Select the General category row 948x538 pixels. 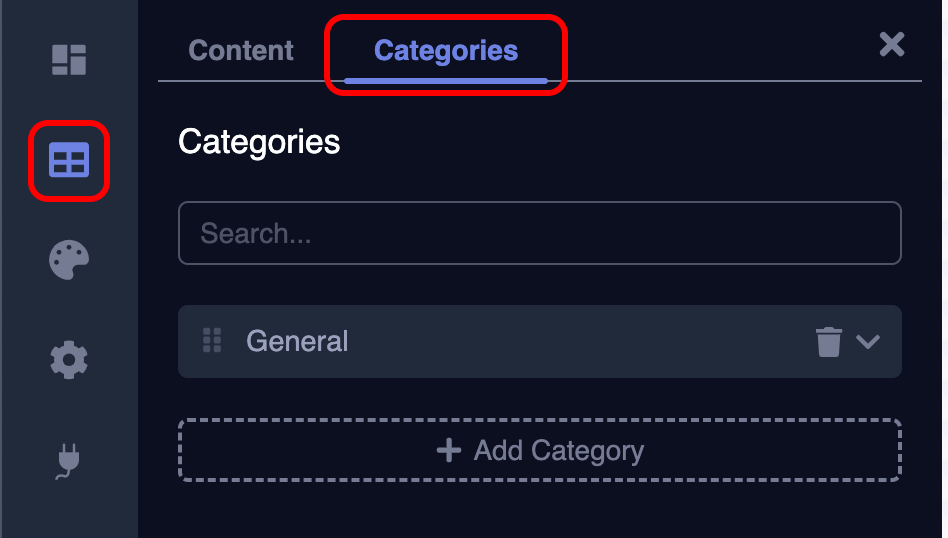pos(540,342)
